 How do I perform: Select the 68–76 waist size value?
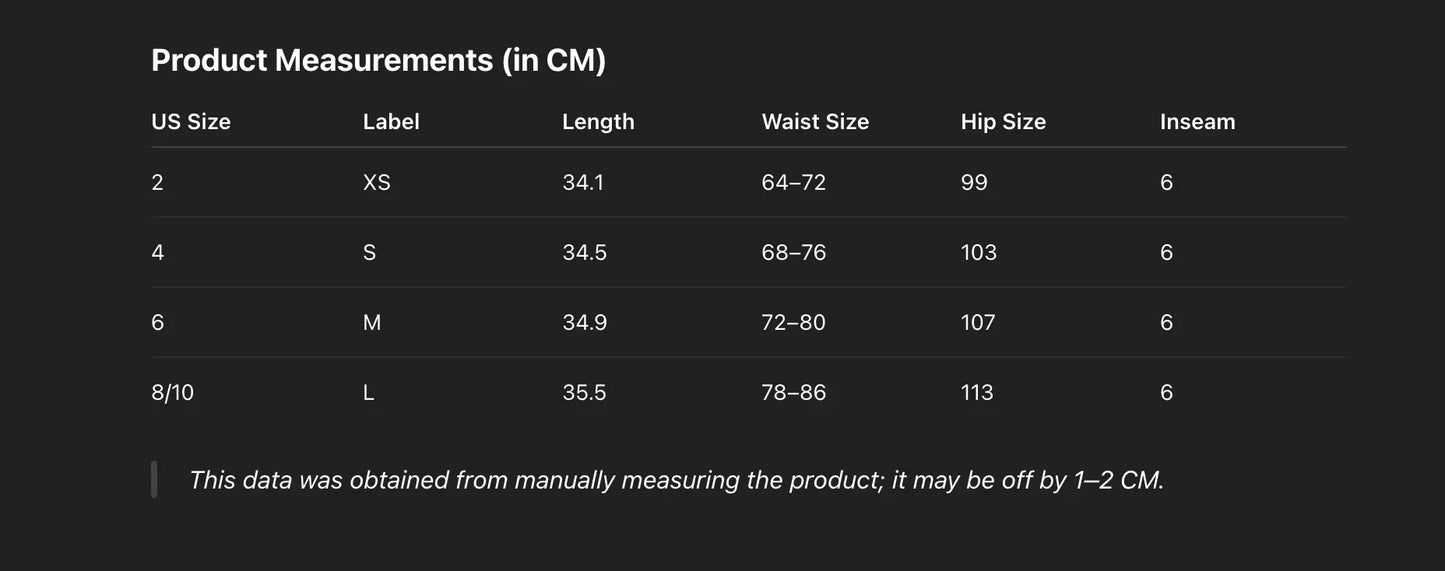pos(794,252)
